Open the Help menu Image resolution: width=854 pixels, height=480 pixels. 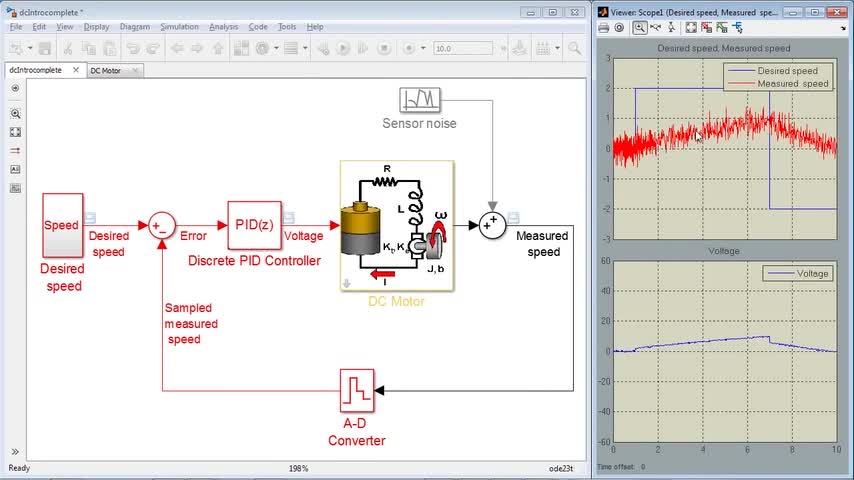(x=315, y=27)
